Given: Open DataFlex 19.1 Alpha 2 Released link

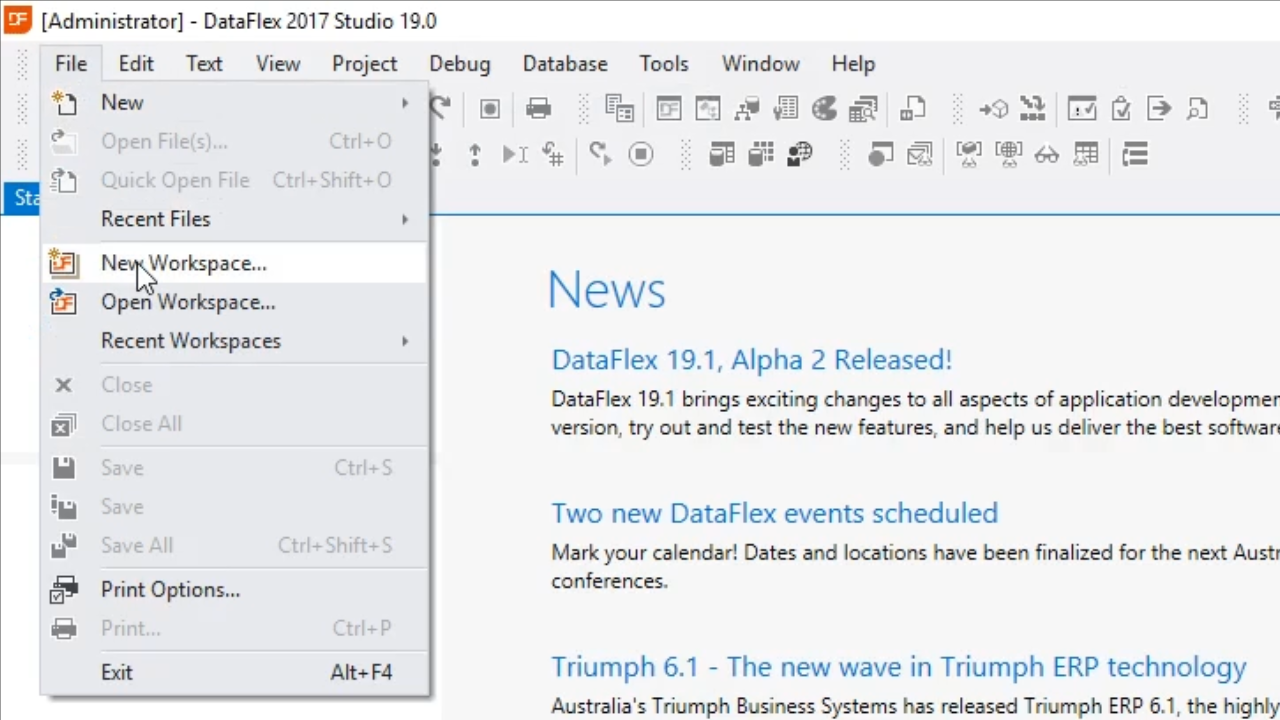Looking at the screenshot, I should click(x=751, y=360).
